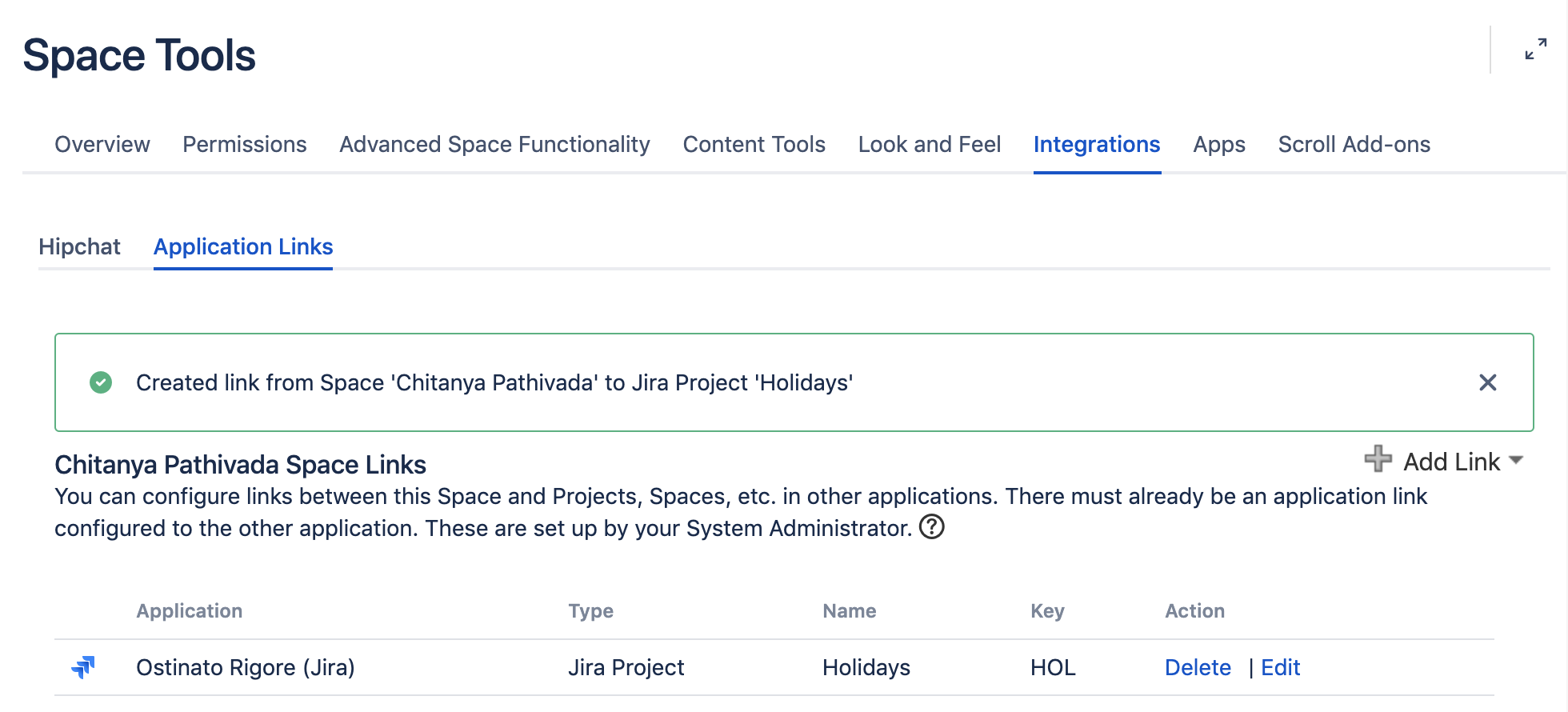The width and height of the screenshot is (1568, 712).
Task: Dismiss the created link success message
Action: point(1487,382)
